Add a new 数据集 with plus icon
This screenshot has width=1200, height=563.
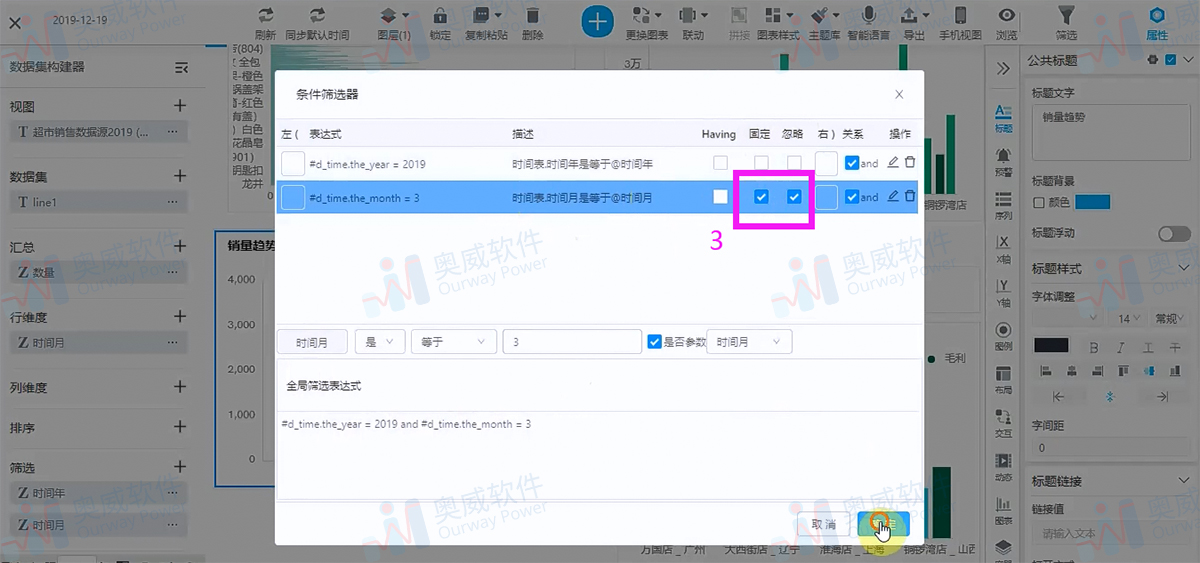click(180, 175)
